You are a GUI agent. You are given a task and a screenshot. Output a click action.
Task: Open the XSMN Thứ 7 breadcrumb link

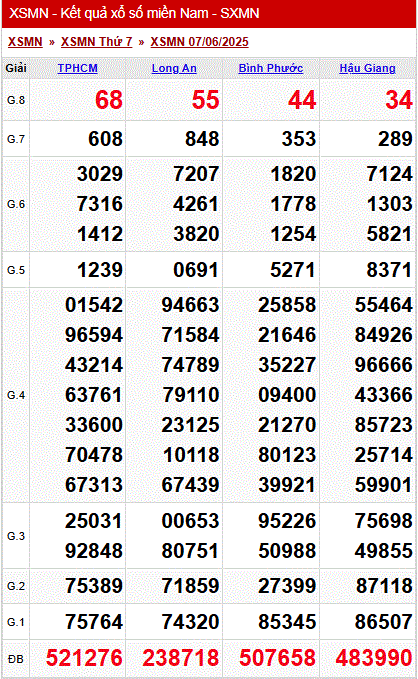click(96, 42)
